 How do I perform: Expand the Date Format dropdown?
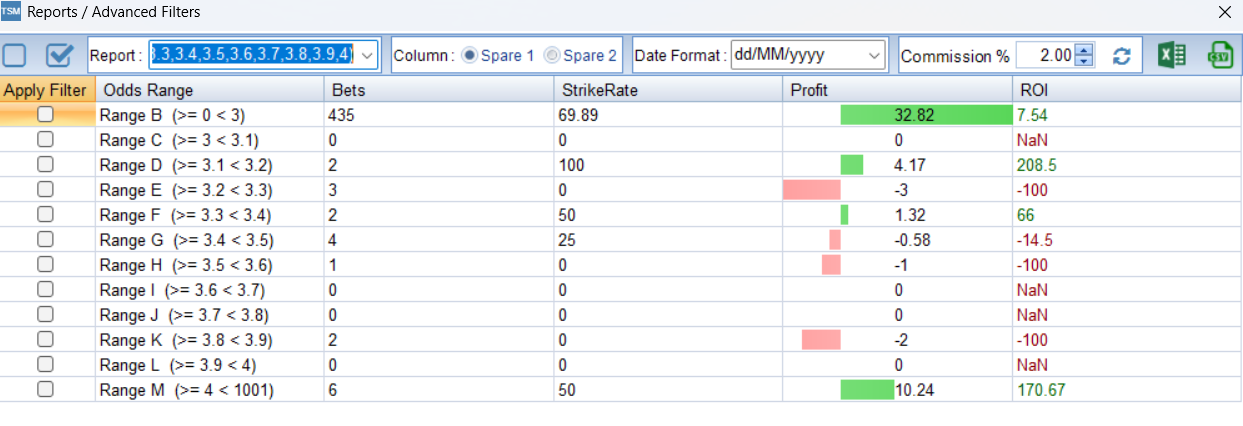(875, 55)
